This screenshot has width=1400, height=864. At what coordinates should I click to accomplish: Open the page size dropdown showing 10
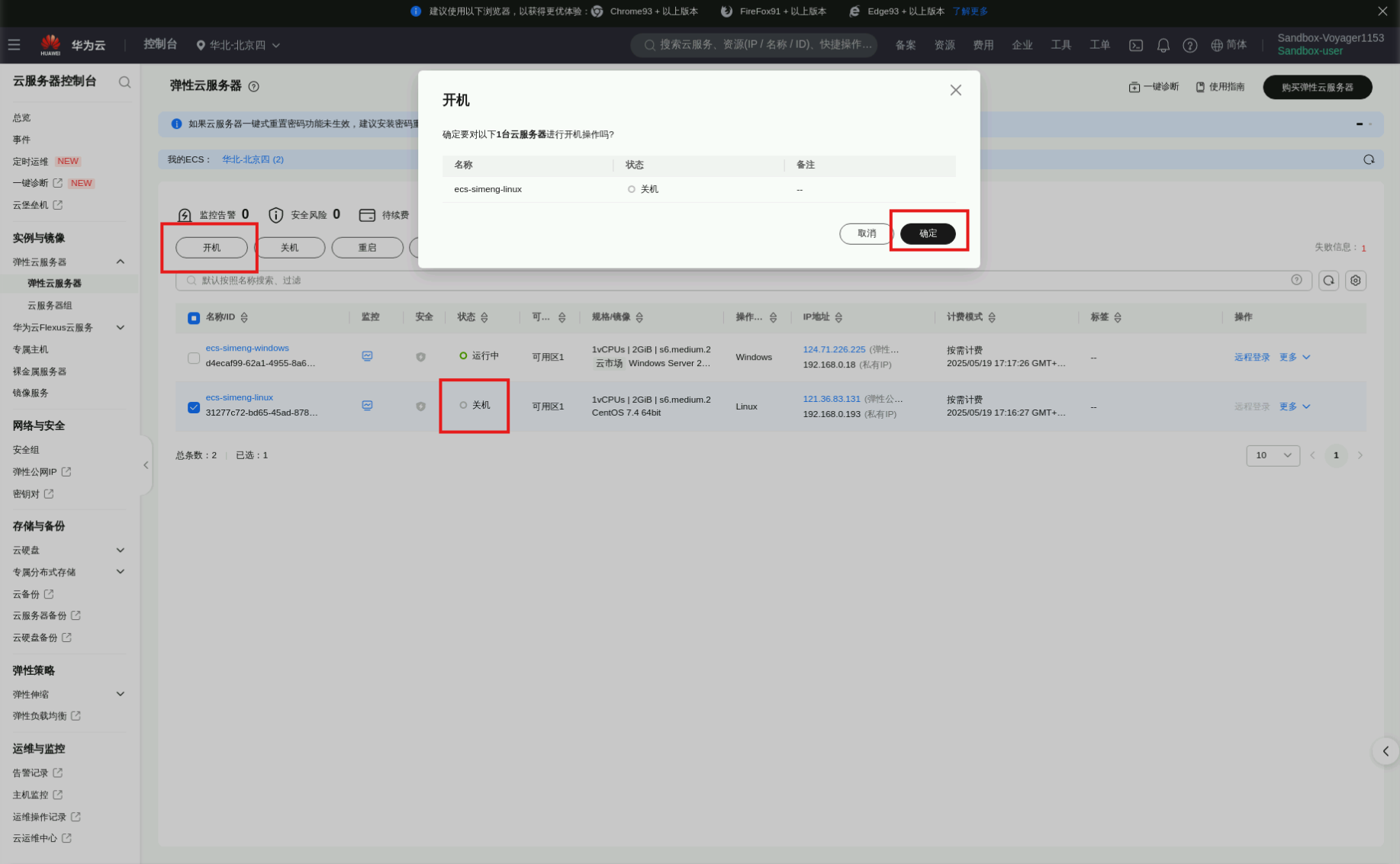pyautogui.click(x=1273, y=455)
